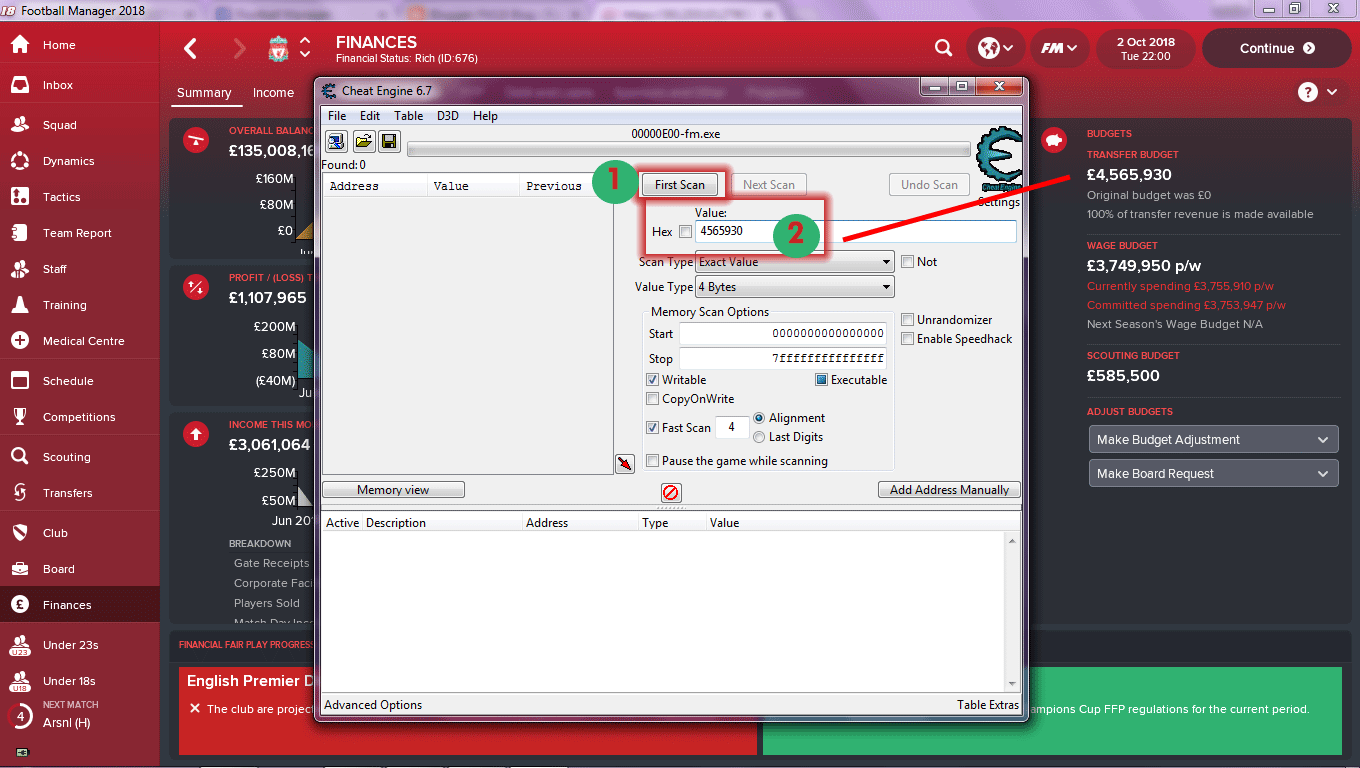Open Table Extras

click(x=988, y=705)
